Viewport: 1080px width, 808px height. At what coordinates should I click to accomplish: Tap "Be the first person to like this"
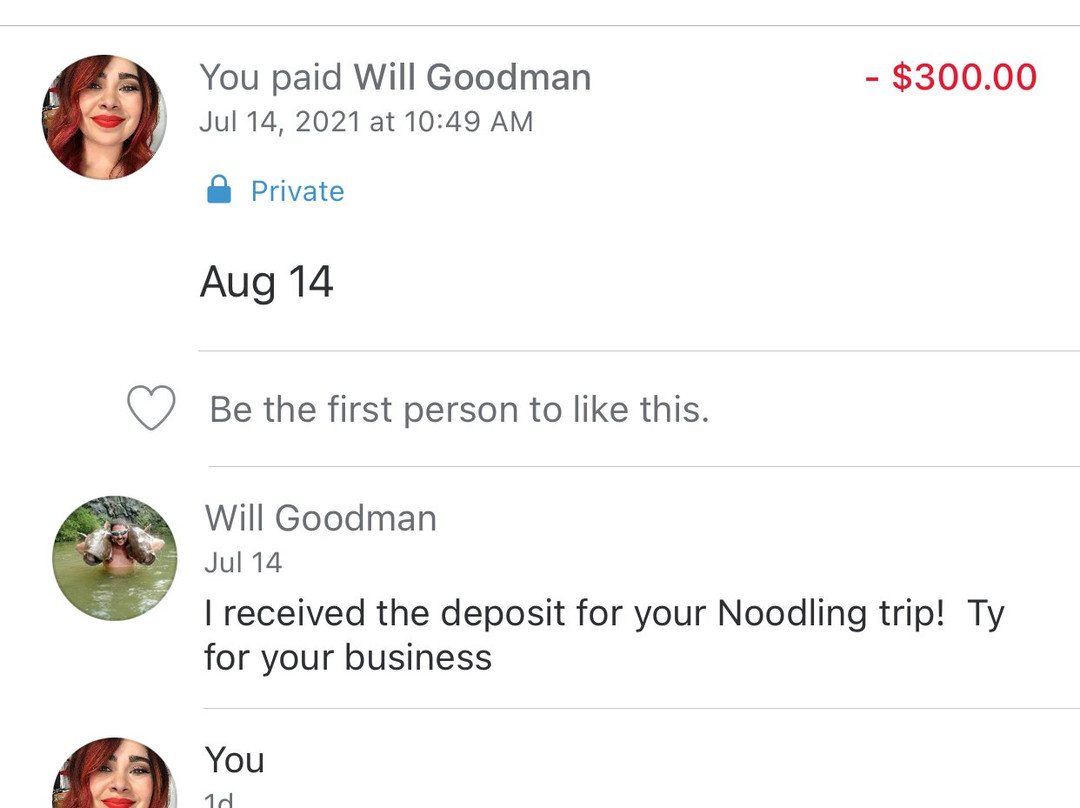pos(459,409)
